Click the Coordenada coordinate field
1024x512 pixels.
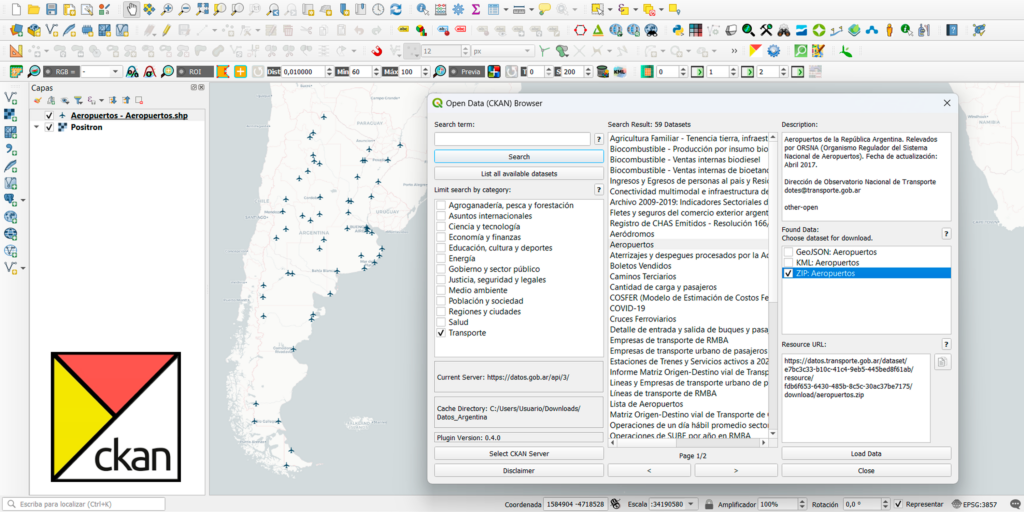575,504
